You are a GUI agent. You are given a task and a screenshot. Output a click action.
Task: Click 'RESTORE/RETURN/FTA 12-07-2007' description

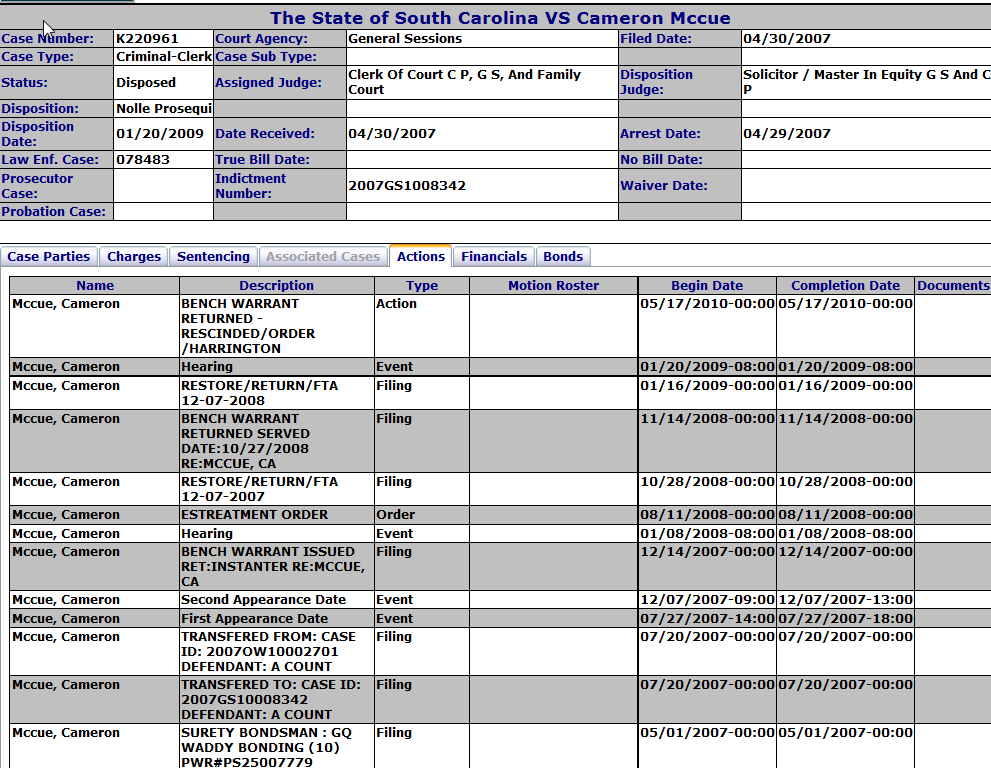coord(260,489)
